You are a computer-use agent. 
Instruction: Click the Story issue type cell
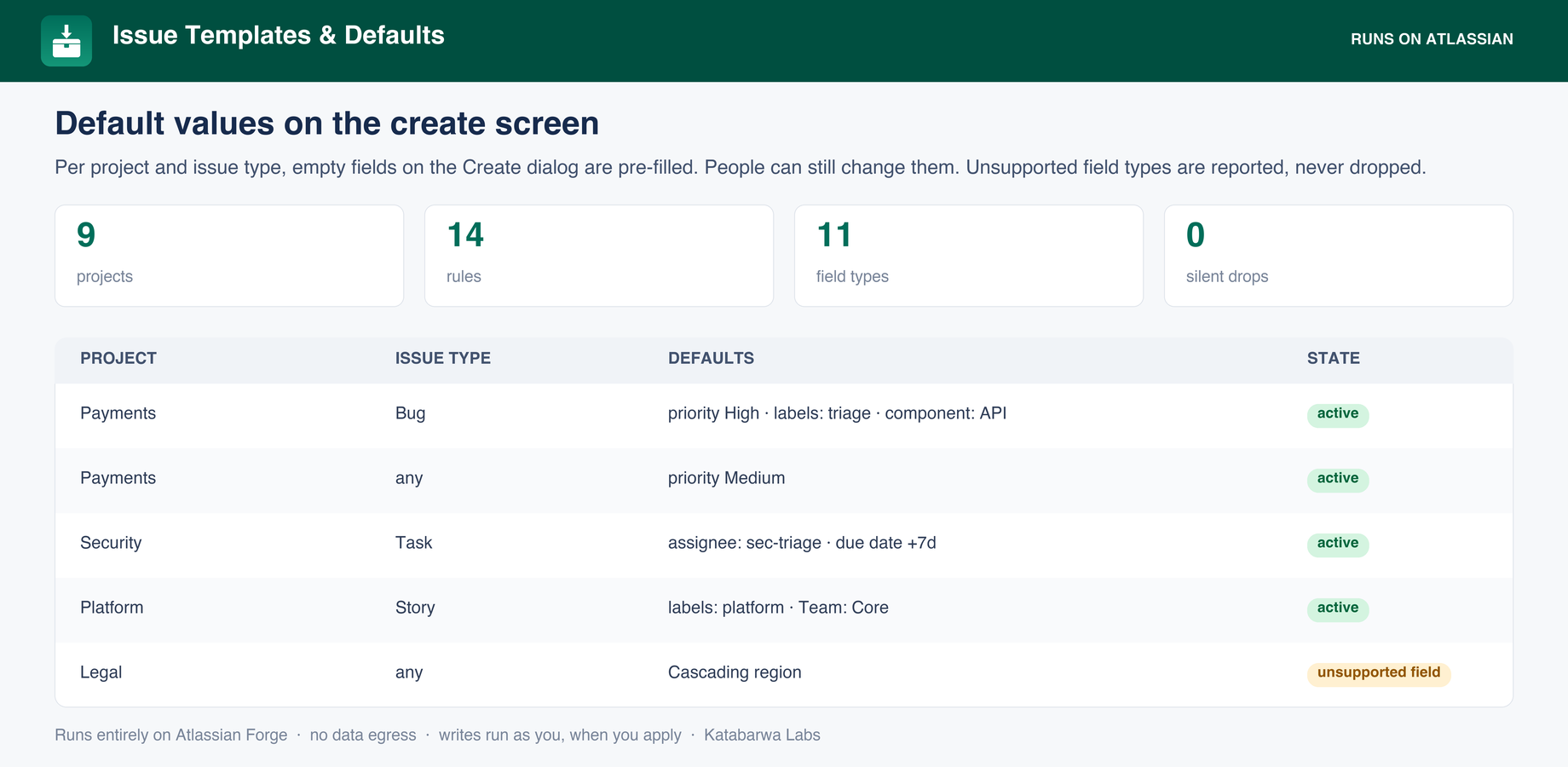[415, 608]
